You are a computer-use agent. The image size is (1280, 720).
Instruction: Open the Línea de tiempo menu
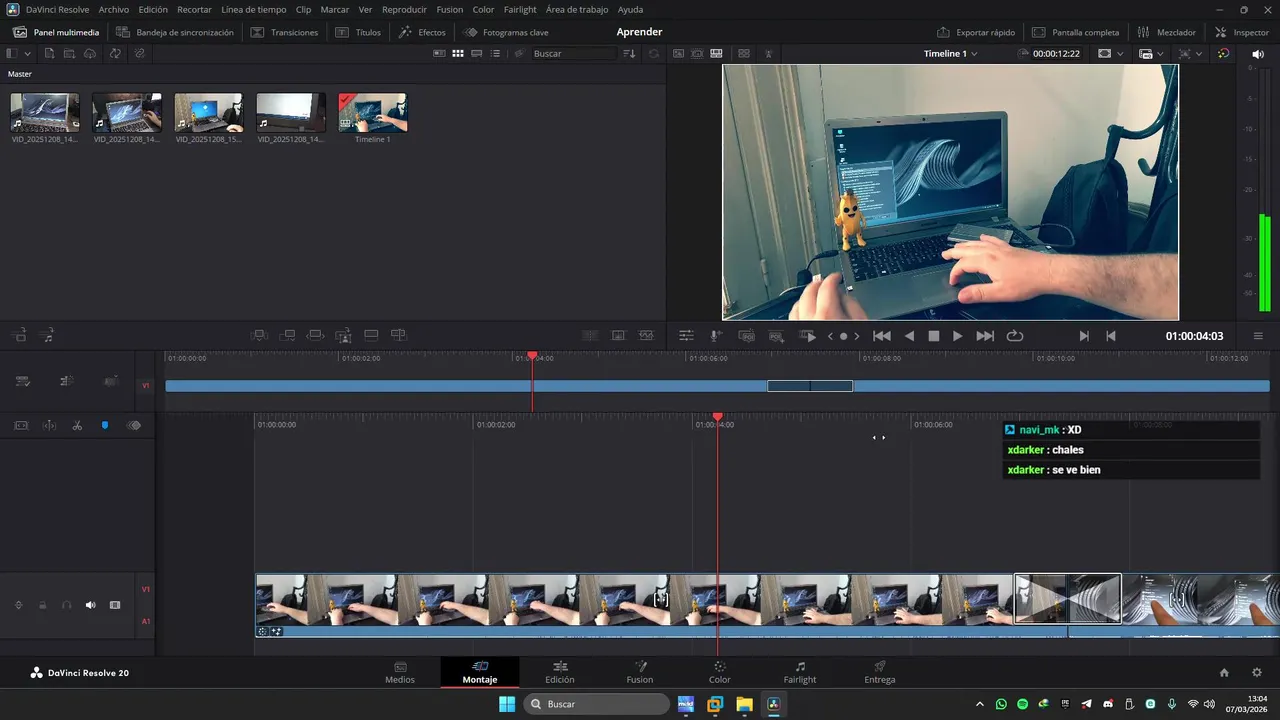(254, 9)
